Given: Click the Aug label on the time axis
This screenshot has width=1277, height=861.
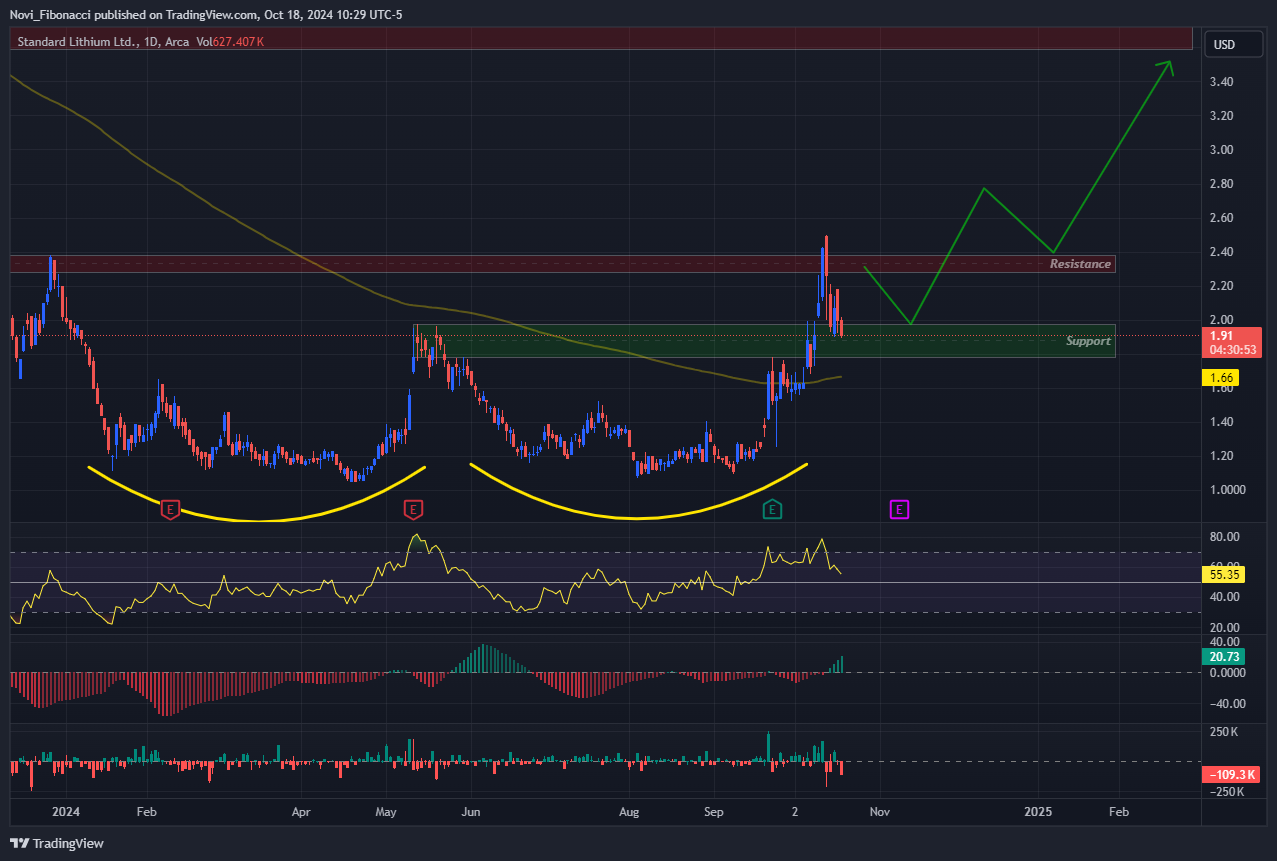Looking at the screenshot, I should pos(628,812).
